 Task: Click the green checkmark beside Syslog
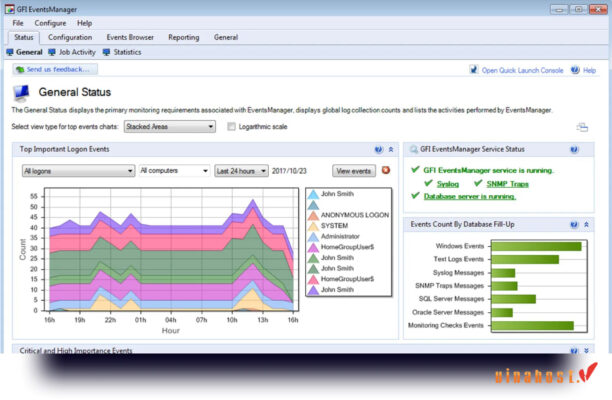point(428,183)
